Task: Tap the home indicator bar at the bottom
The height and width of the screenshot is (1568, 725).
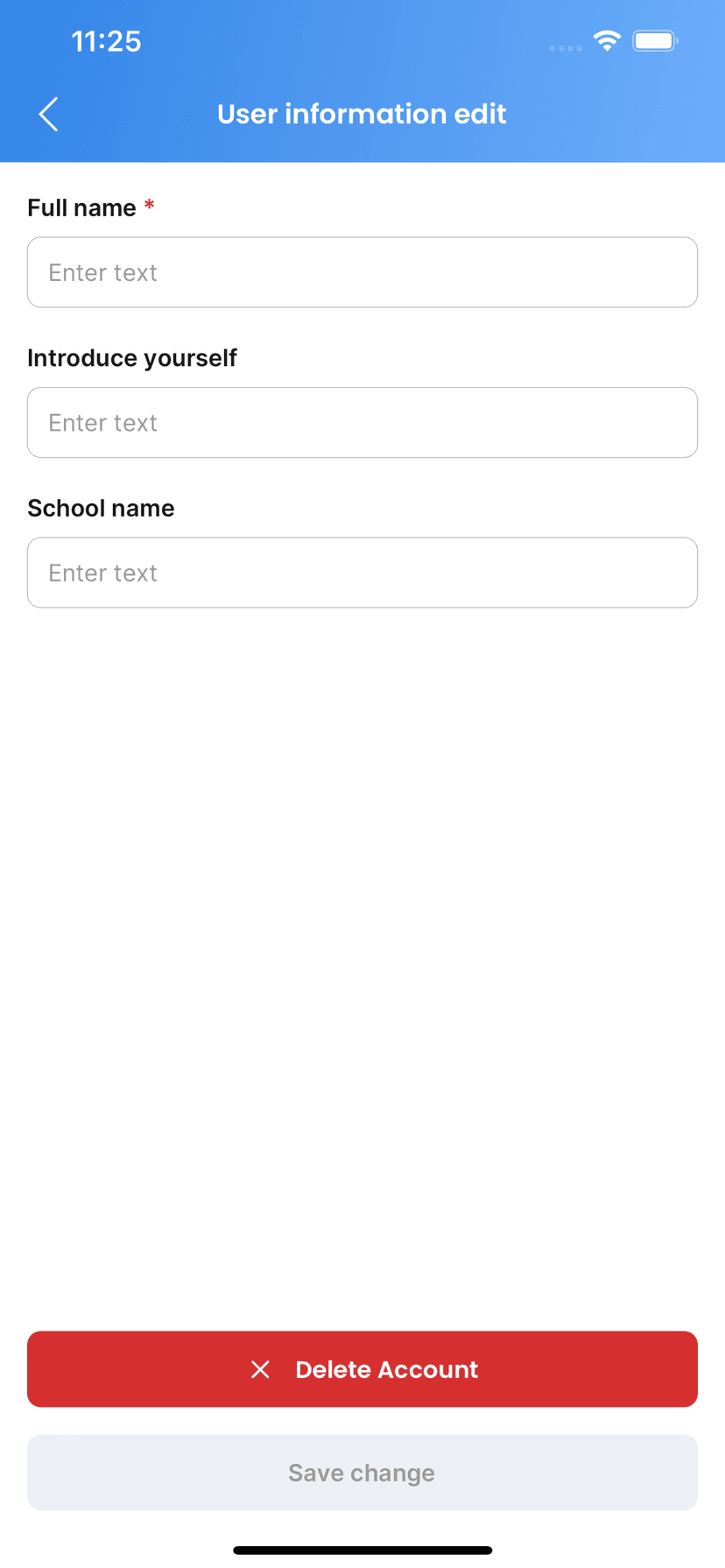Action: coord(362,1550)
